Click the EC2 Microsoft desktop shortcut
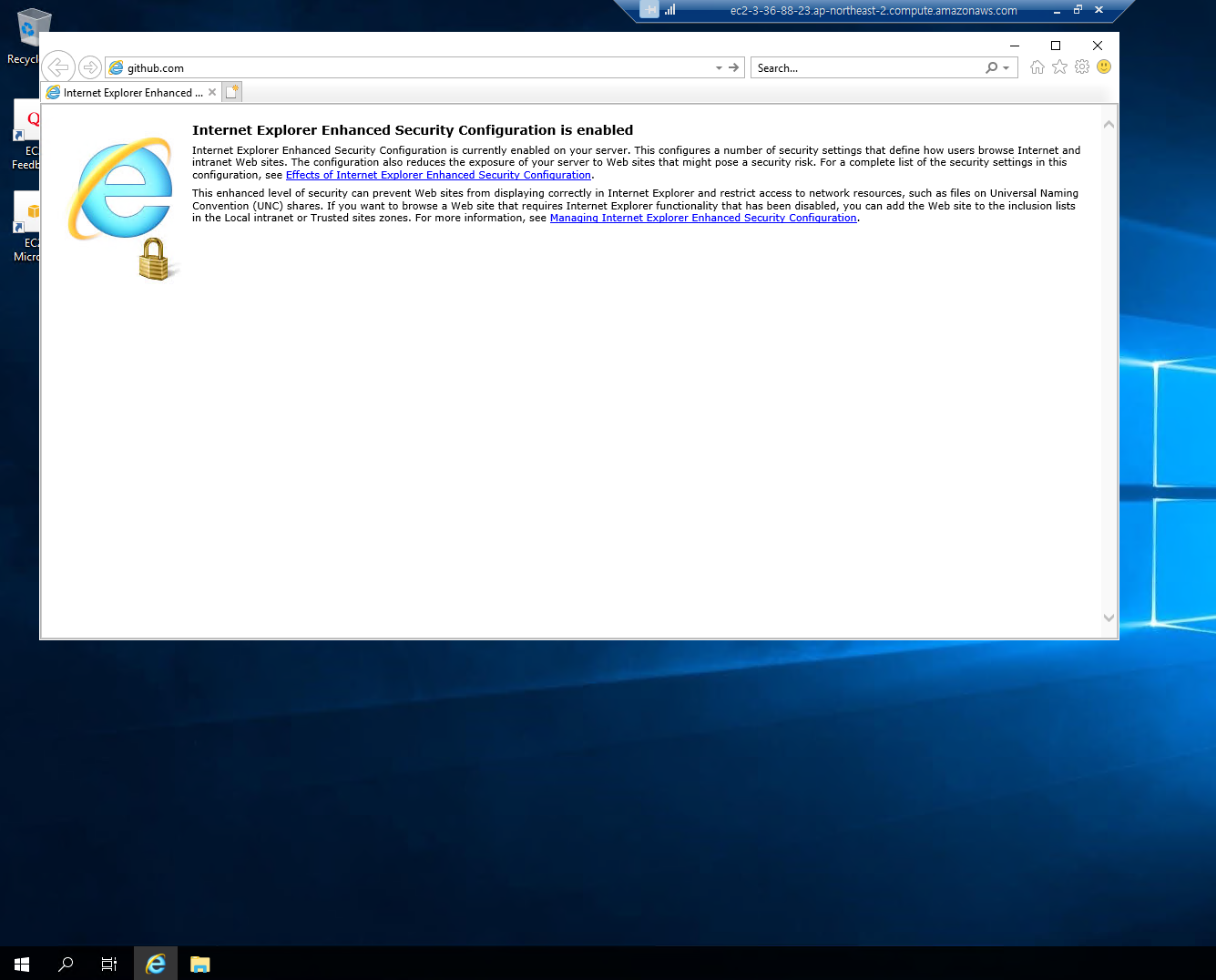 click(x=26, y=228)
